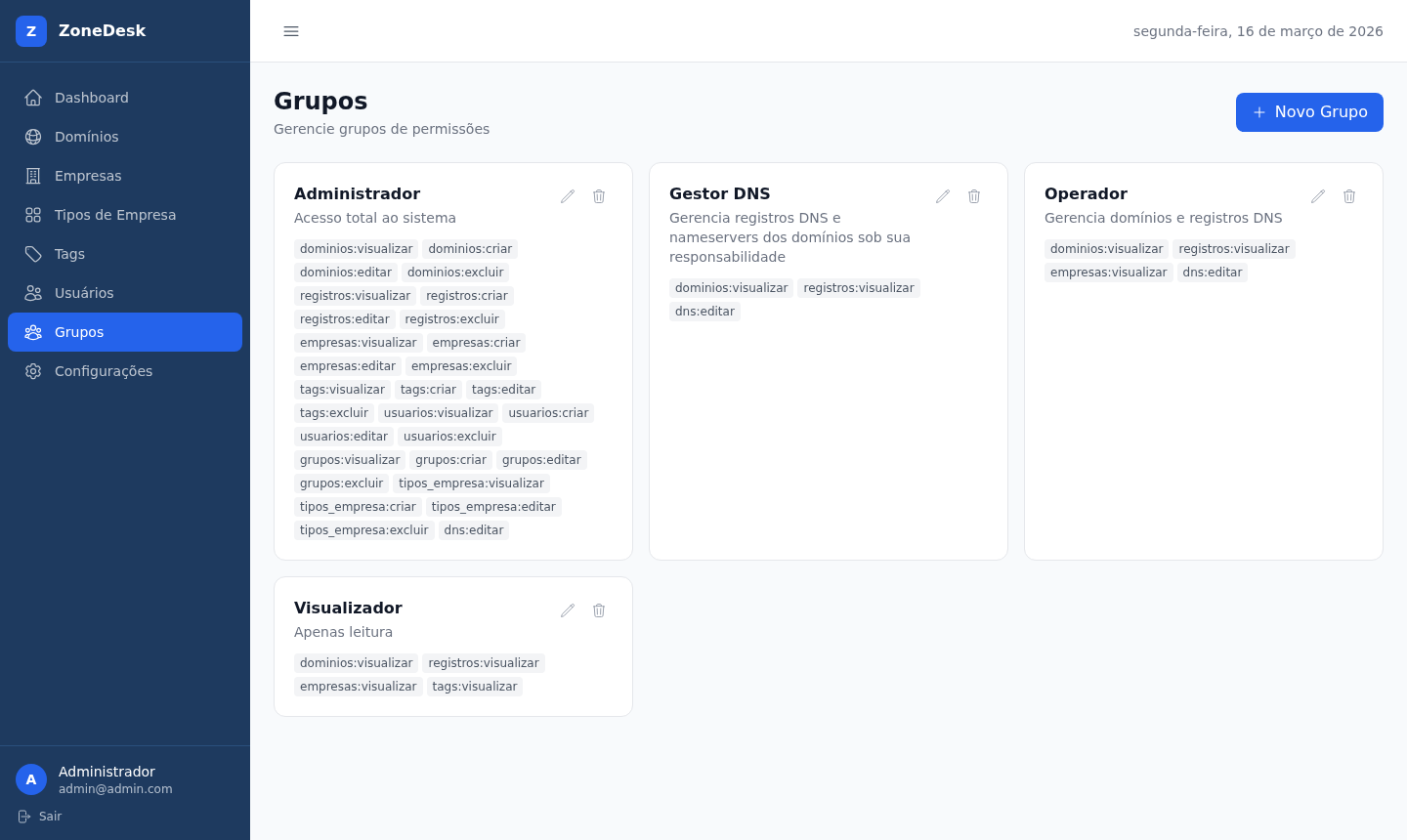
Task: Toggle sidebar with hamburger menu icon
Action: pyautogui.click(x=291, y=31)
